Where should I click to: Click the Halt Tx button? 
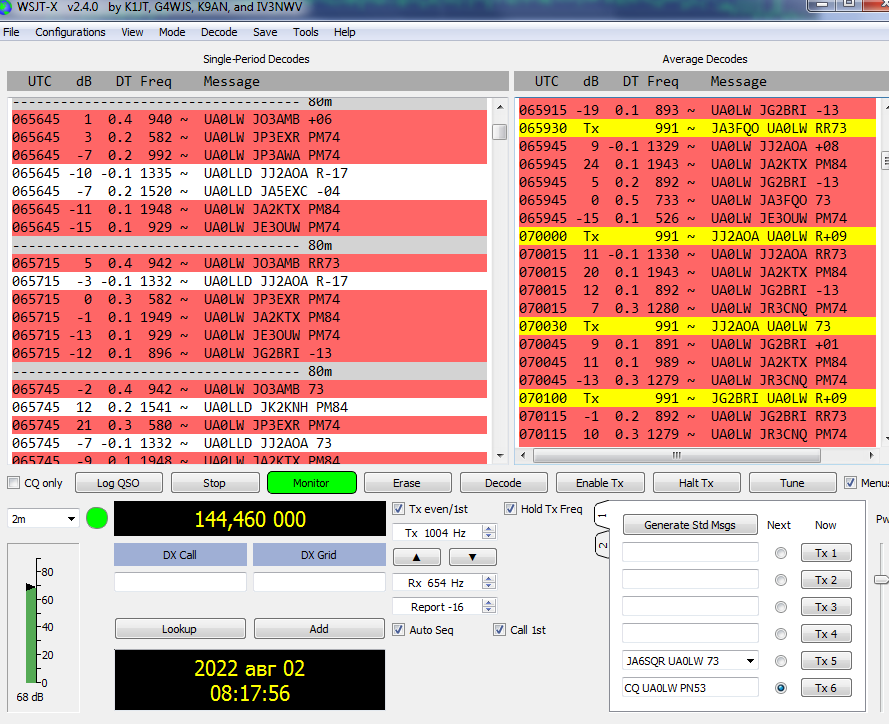click(696, 483)
